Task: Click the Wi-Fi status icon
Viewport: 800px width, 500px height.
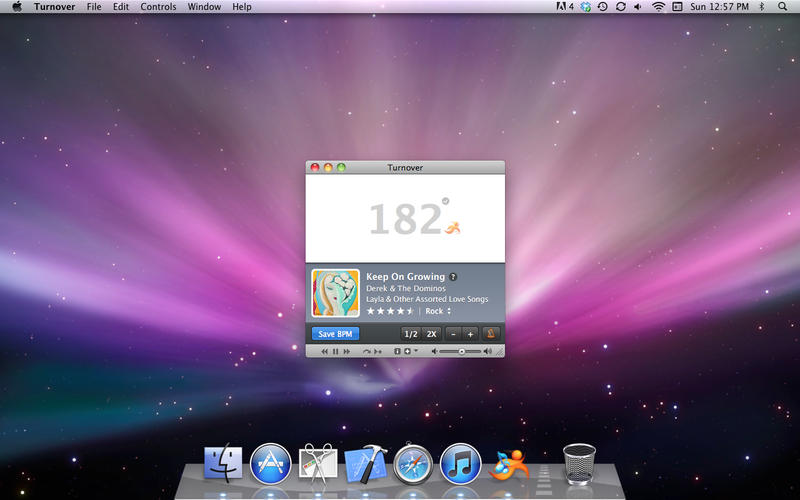Action: 658,7
